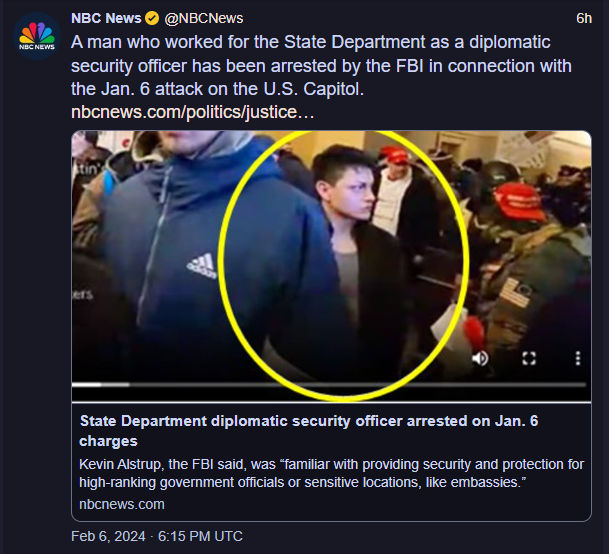This screenshot has height=554, width=609.
Task: Click the gold verified badge
Action: click(152, 18)
